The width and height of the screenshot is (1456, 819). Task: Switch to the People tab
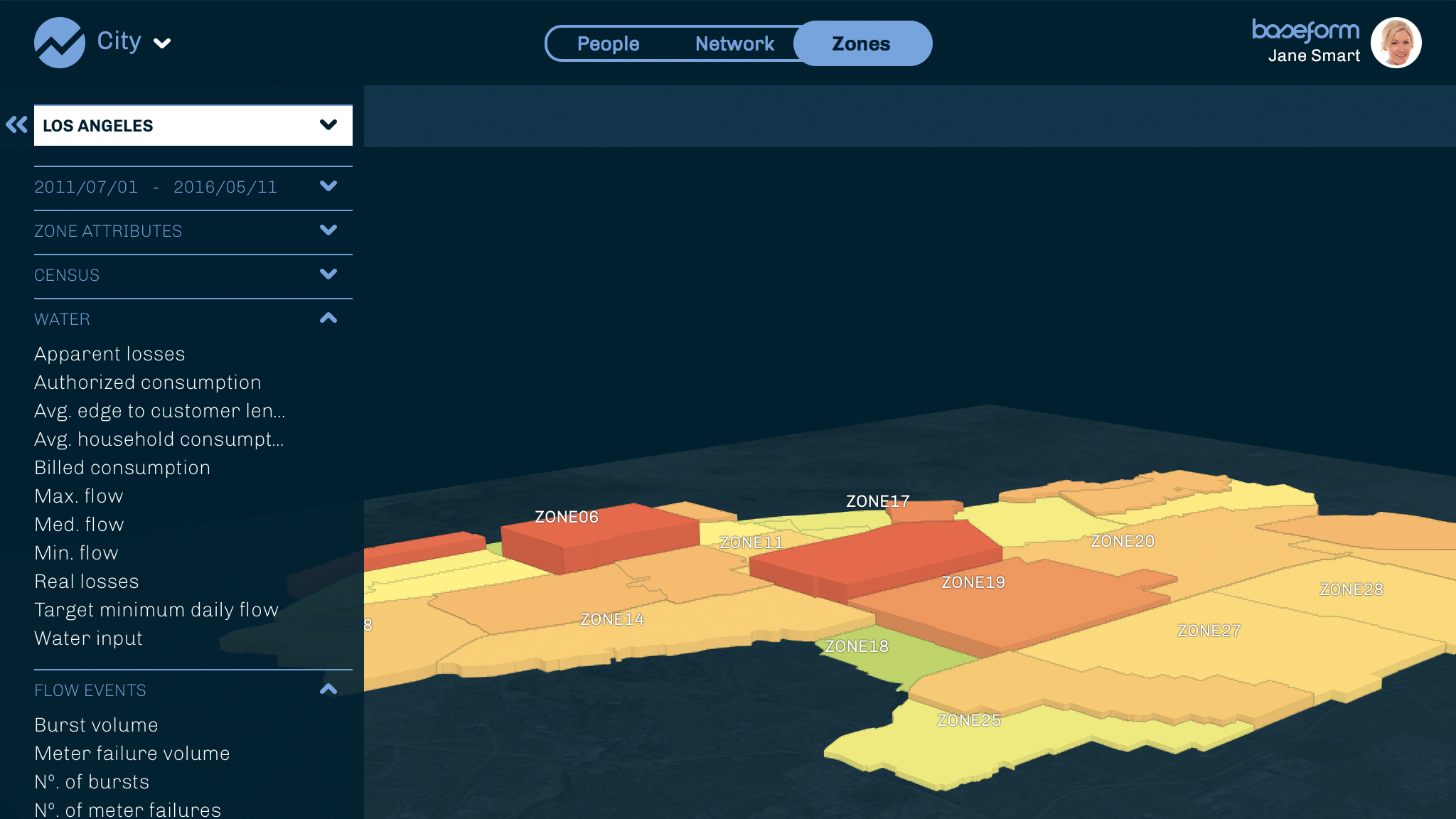point(608,43)
